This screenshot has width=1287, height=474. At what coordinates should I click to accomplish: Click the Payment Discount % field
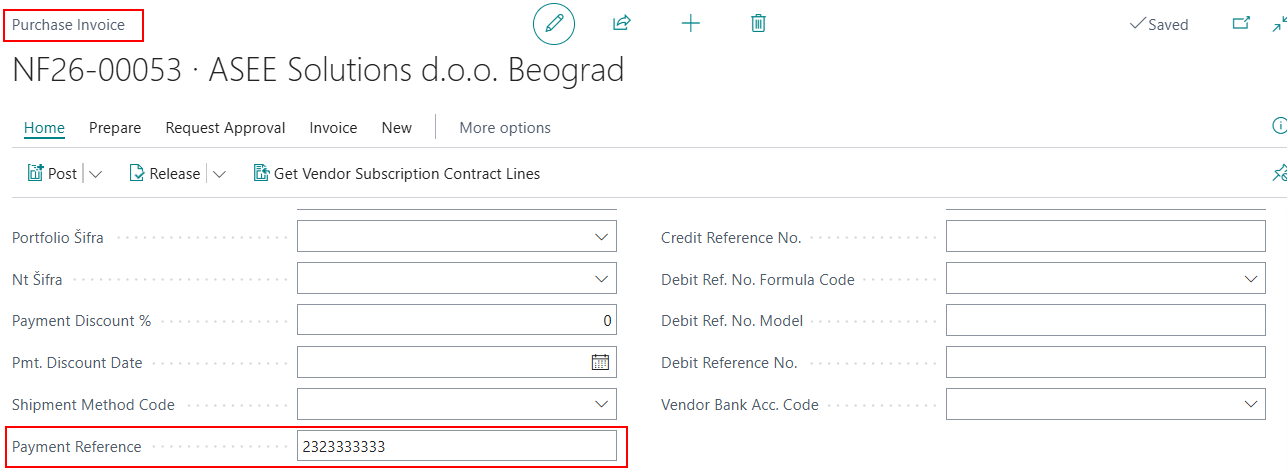point(457,320)
